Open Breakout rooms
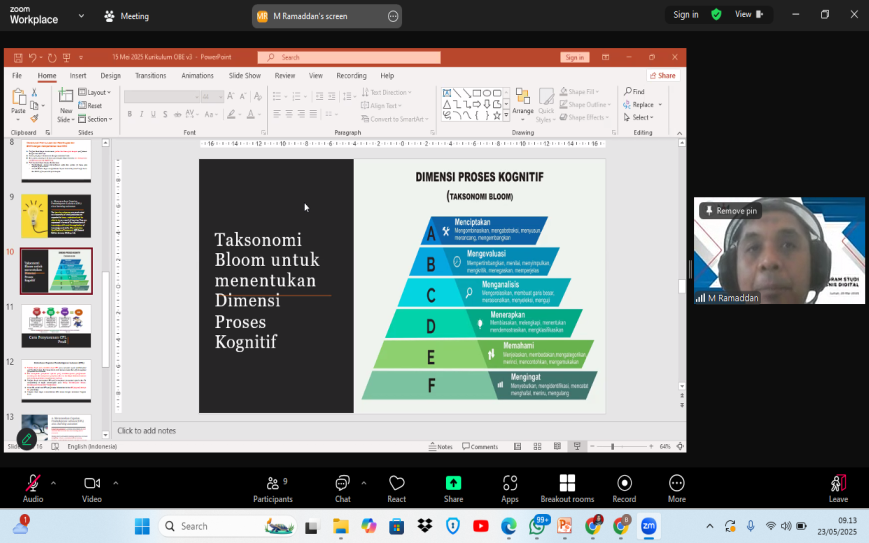869x543 pixels. click(x=567, y=484)
